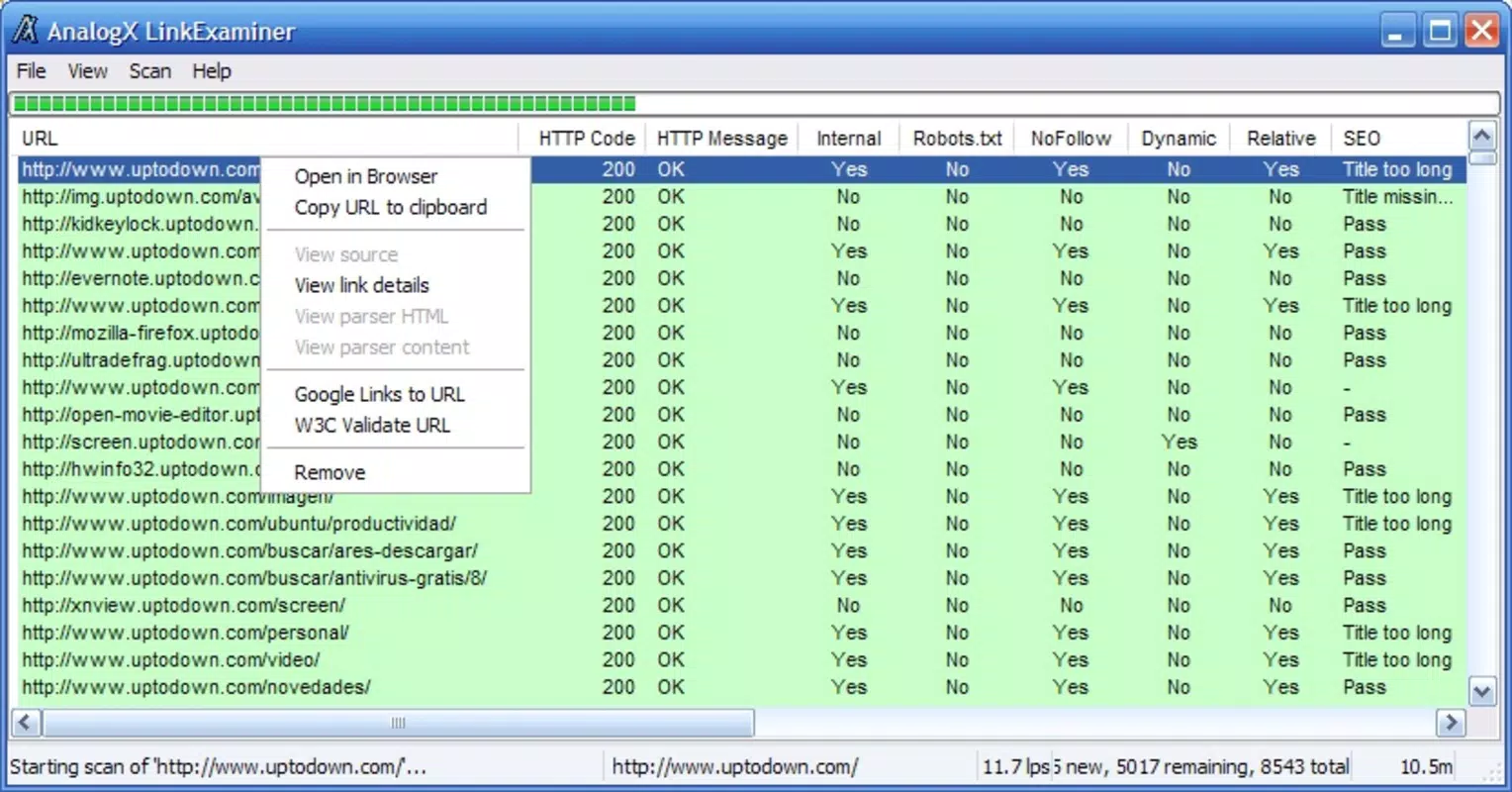Sort by the HTTP Message column header
The height and width of the screenshot is (792, 1512).
click(723, 139)
